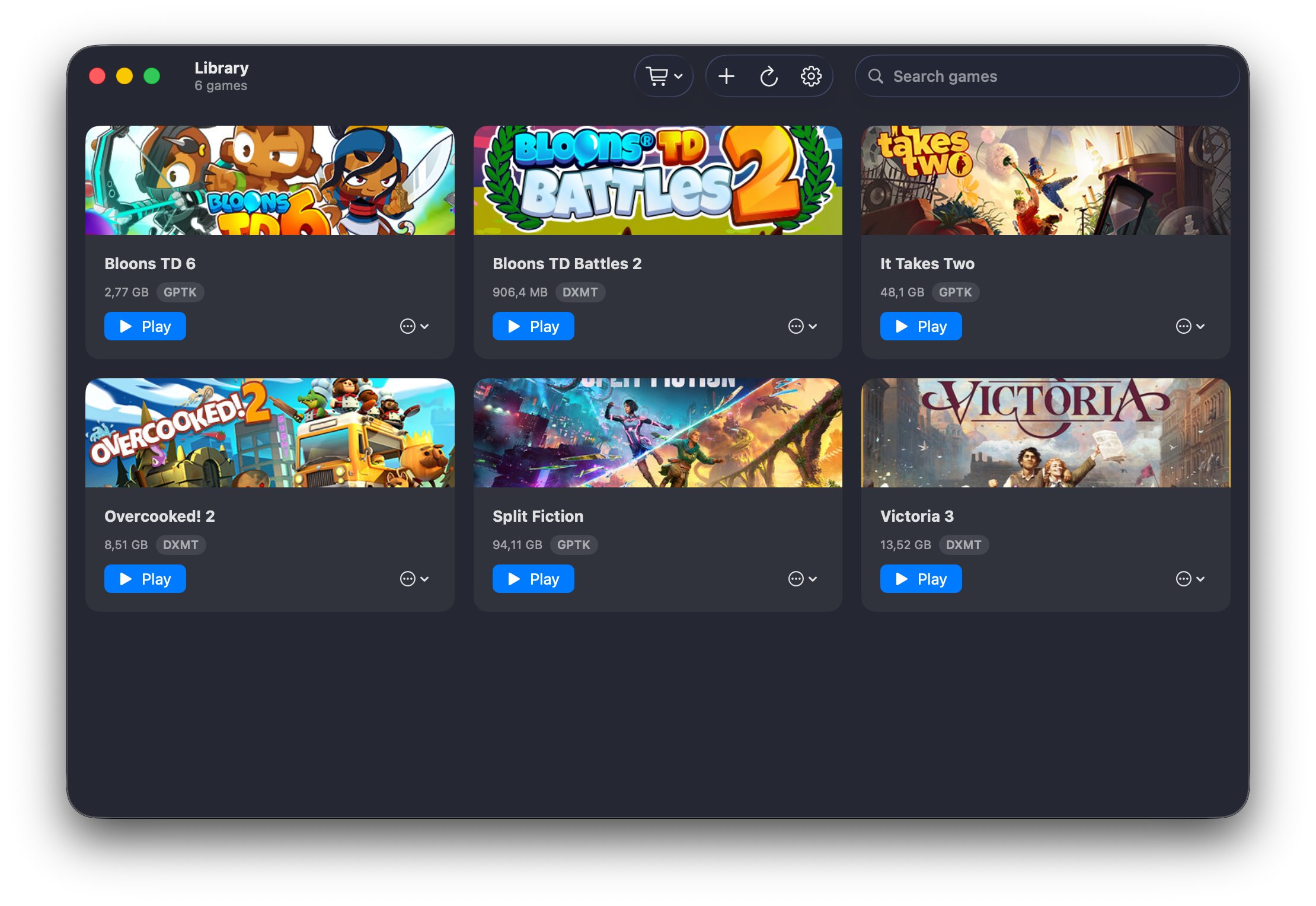
Task: Click the Overcooked! 2 title
Action: point(160,516)
